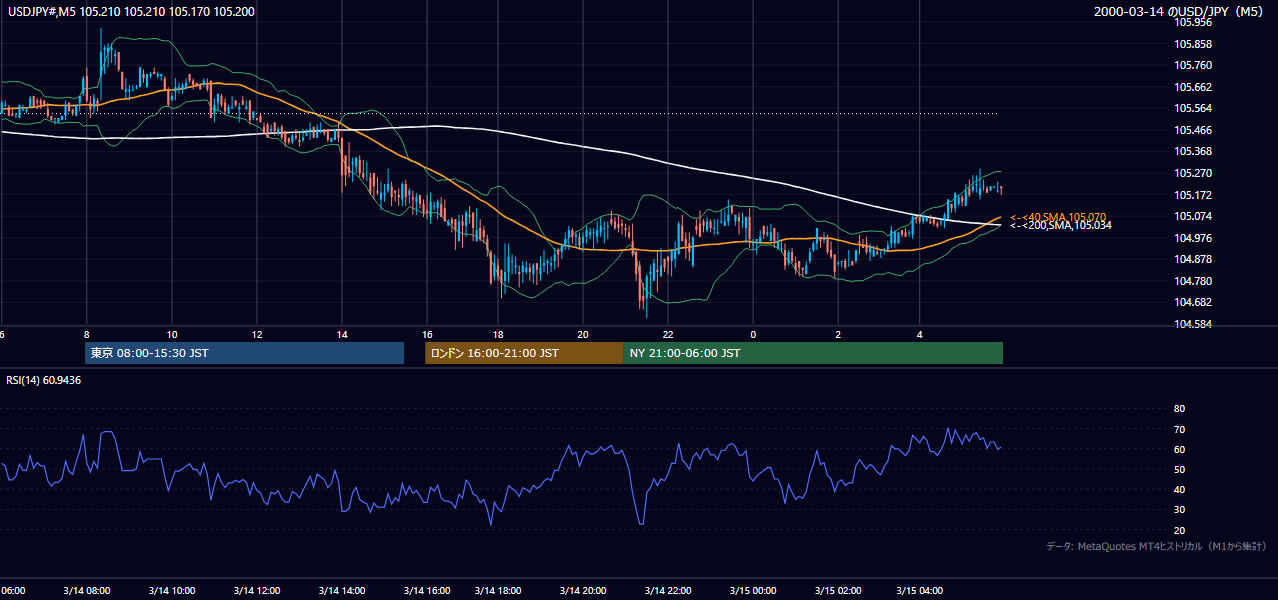The width and height of the screenshot is (1278, 600).
Task: Select the ロンドン 16:00-21:00 JST session bar
Action: [524, 353]
